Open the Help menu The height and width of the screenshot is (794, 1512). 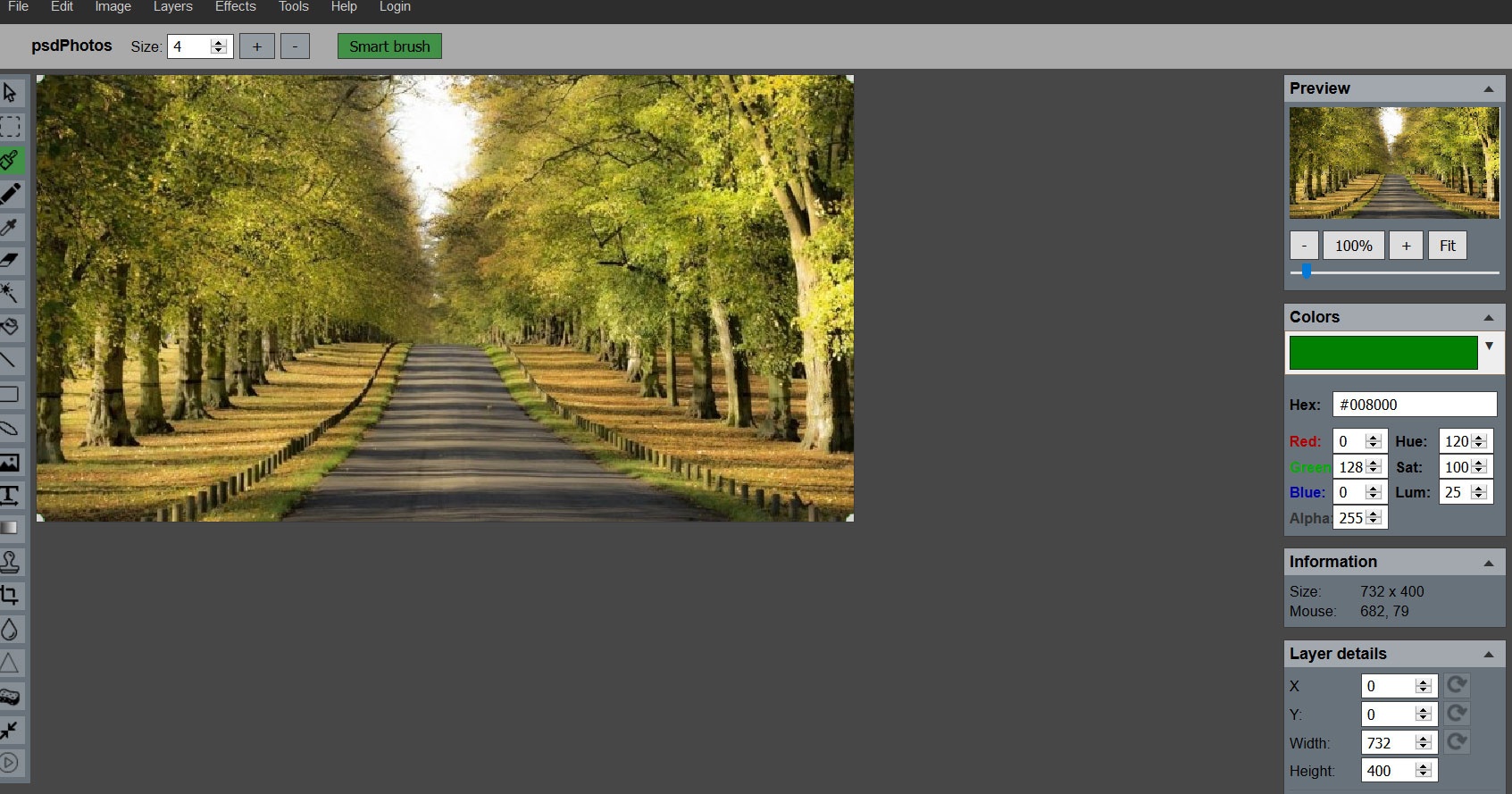point(344,7)
